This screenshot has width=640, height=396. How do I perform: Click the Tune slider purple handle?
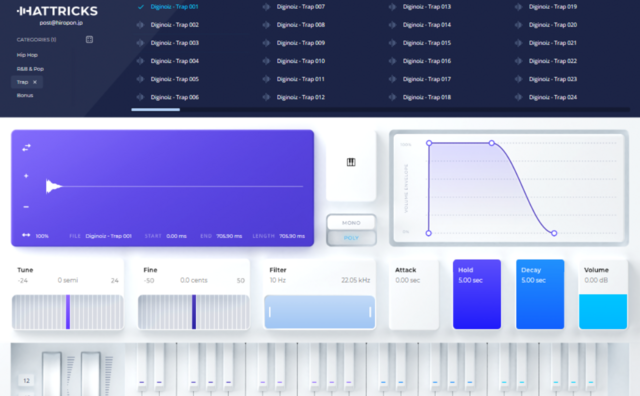click(68, 312)
